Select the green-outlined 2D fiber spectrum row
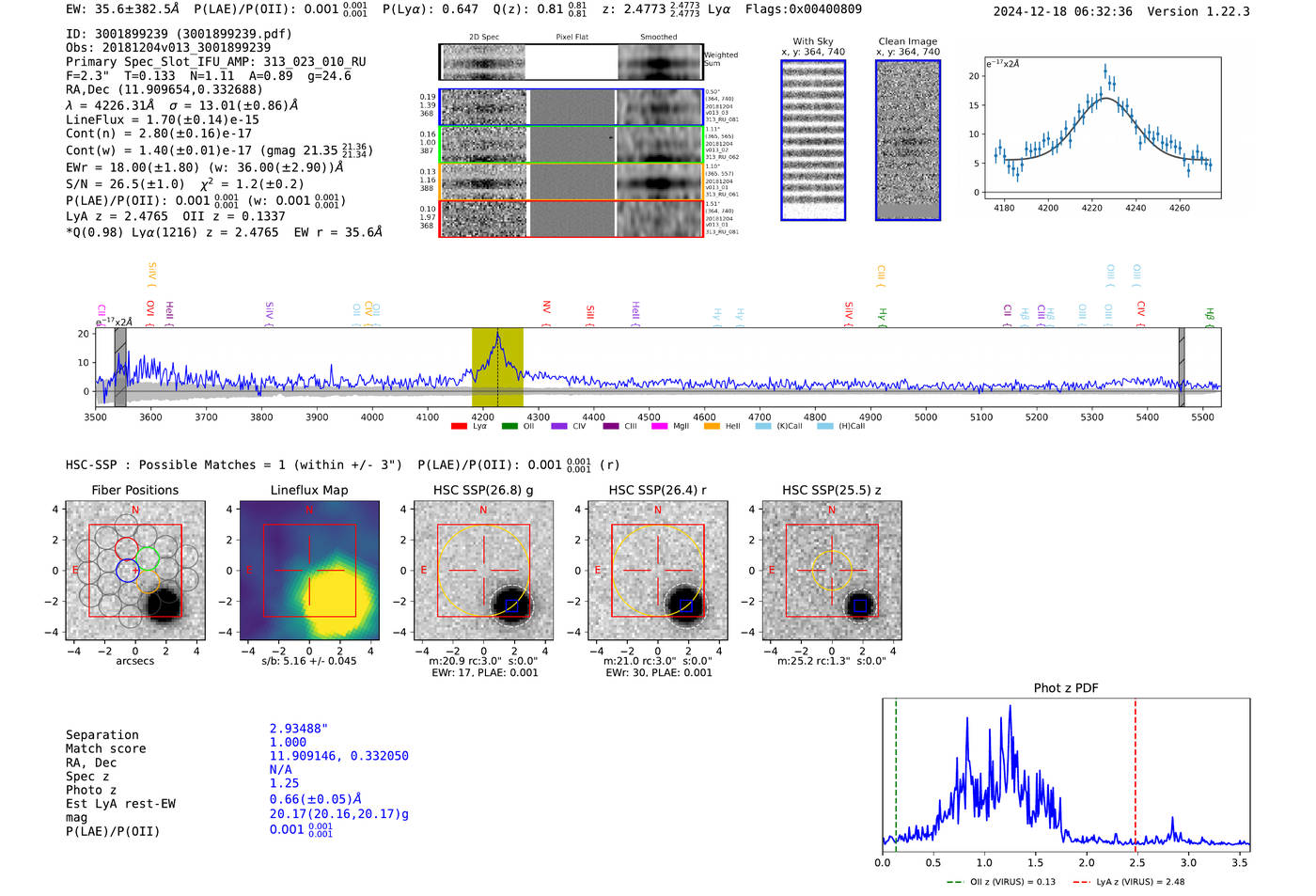 (571, 145)
